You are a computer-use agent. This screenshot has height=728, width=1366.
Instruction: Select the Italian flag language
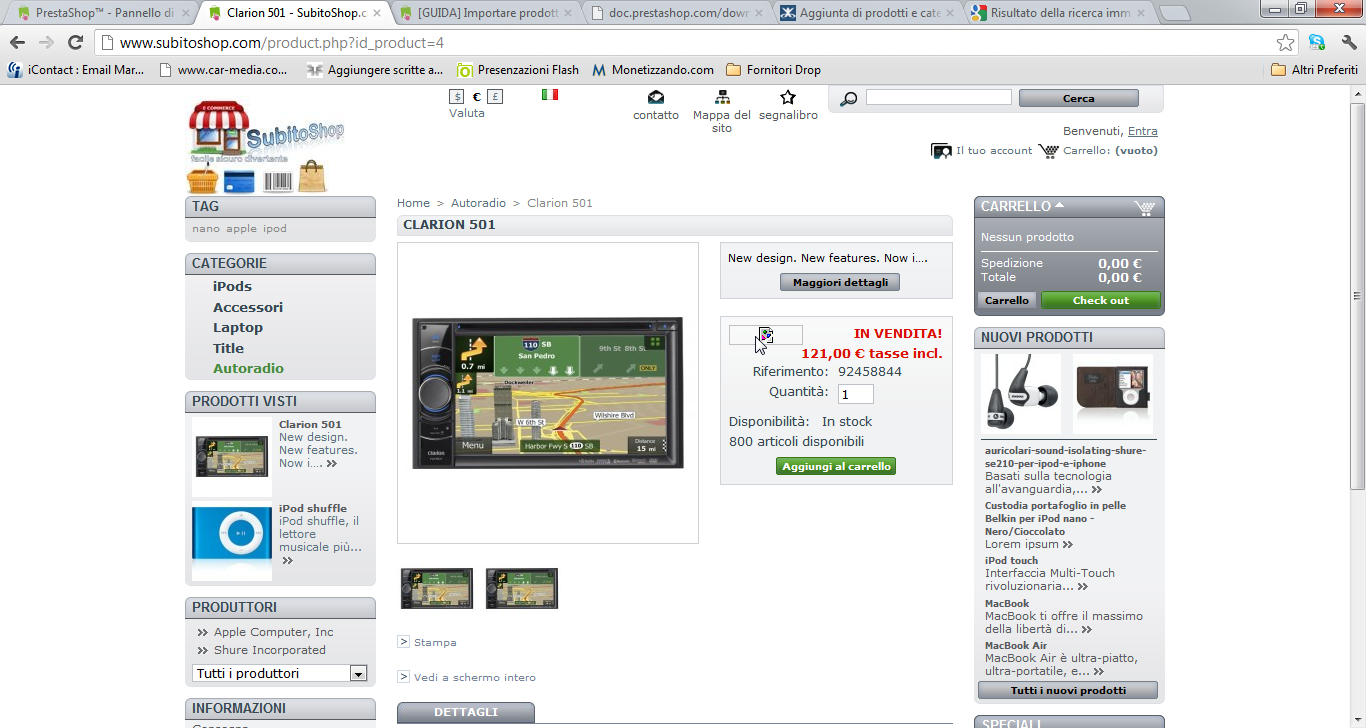point(550,95)
